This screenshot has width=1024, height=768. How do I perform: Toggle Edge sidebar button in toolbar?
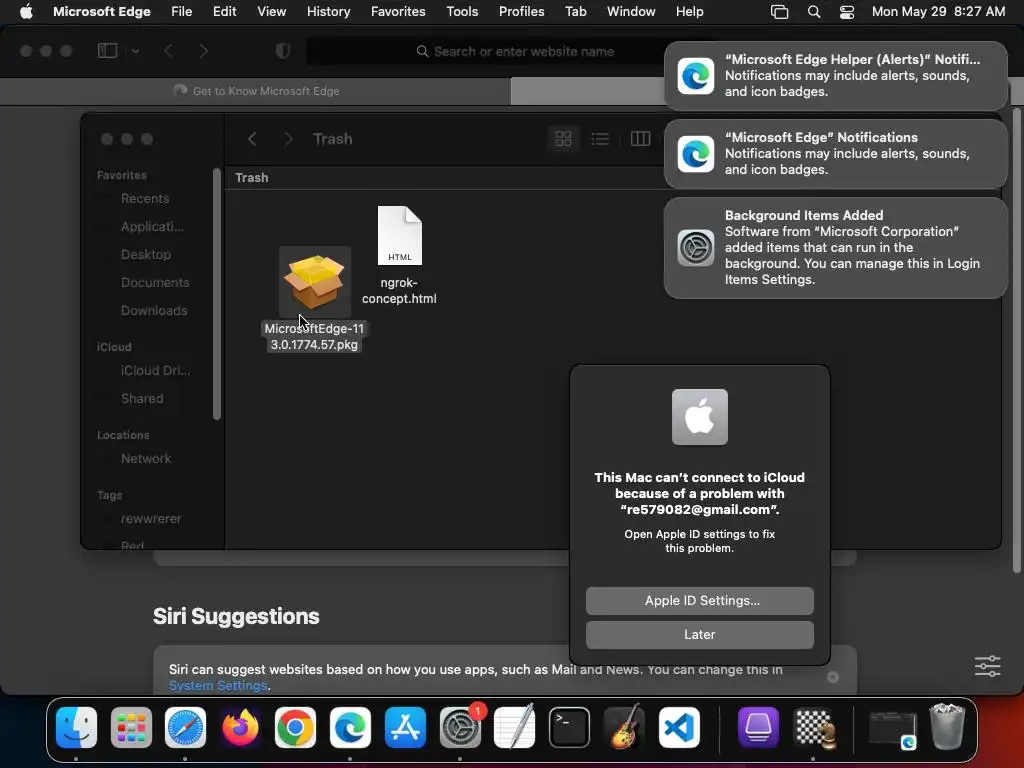(108, 51)
